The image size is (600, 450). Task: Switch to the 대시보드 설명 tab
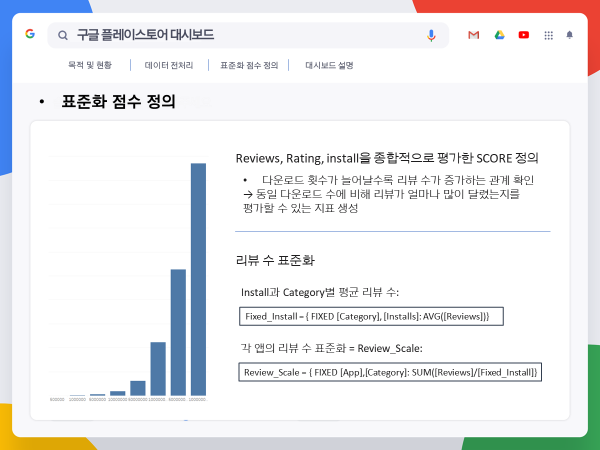point(329,65)
